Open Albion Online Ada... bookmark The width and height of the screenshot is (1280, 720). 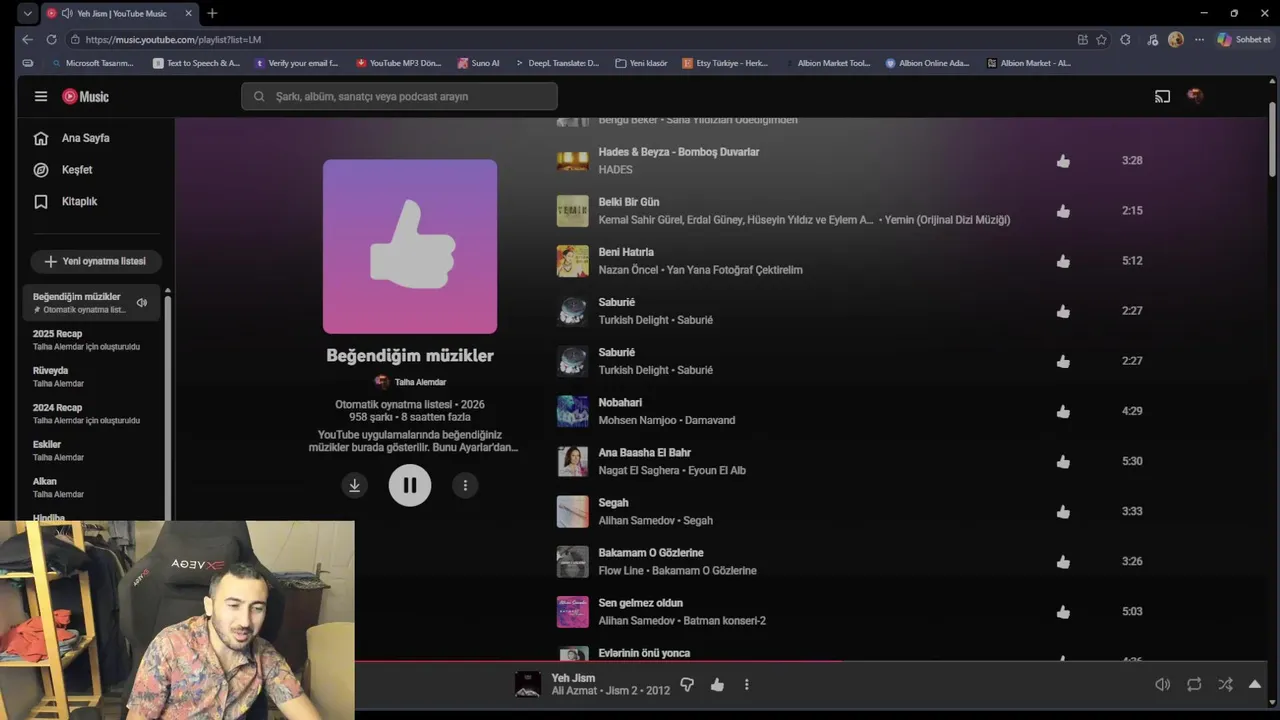point(927,63)
